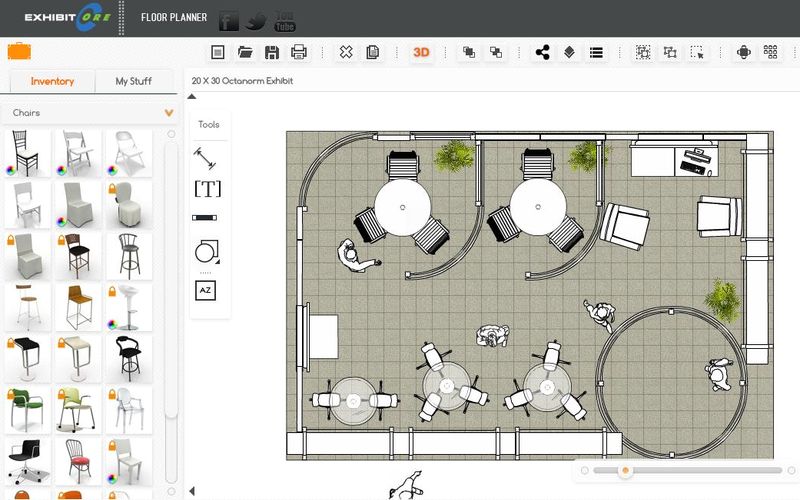Viewport: 800px width, 500px height.
Task: Click the group selection icon
Action: coord(643,52)
